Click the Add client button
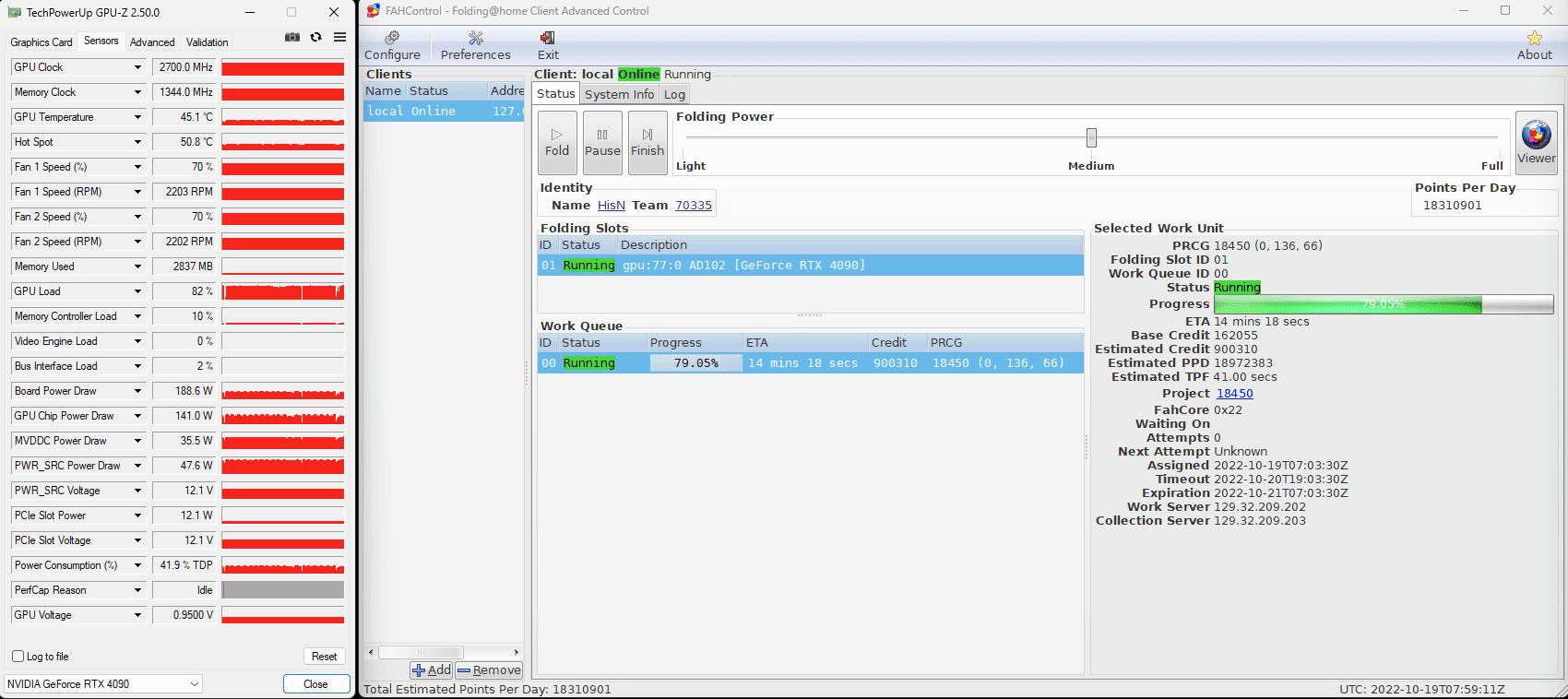Viewport: 1568px width, 699px height. tap(431, 670)
